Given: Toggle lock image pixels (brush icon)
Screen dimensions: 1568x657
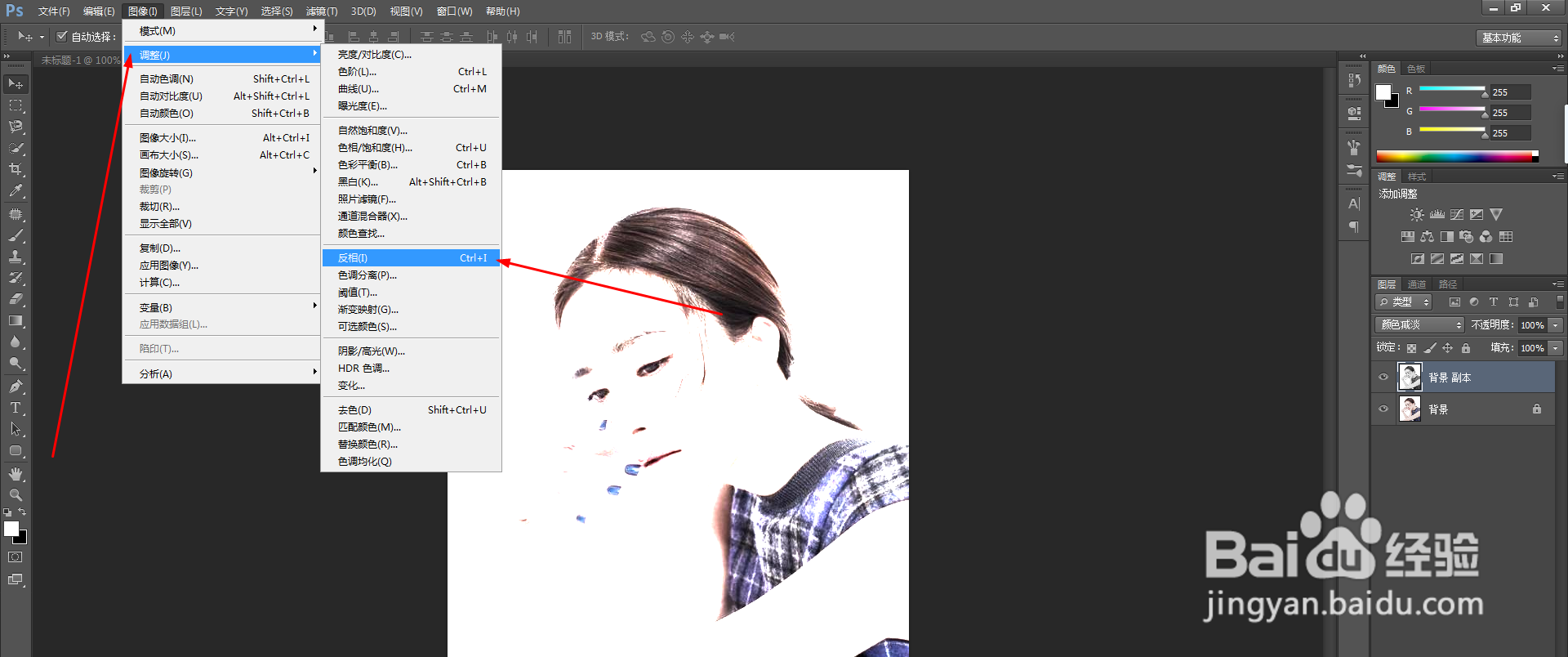Looking at the screenshot, I should point(1429,348).
